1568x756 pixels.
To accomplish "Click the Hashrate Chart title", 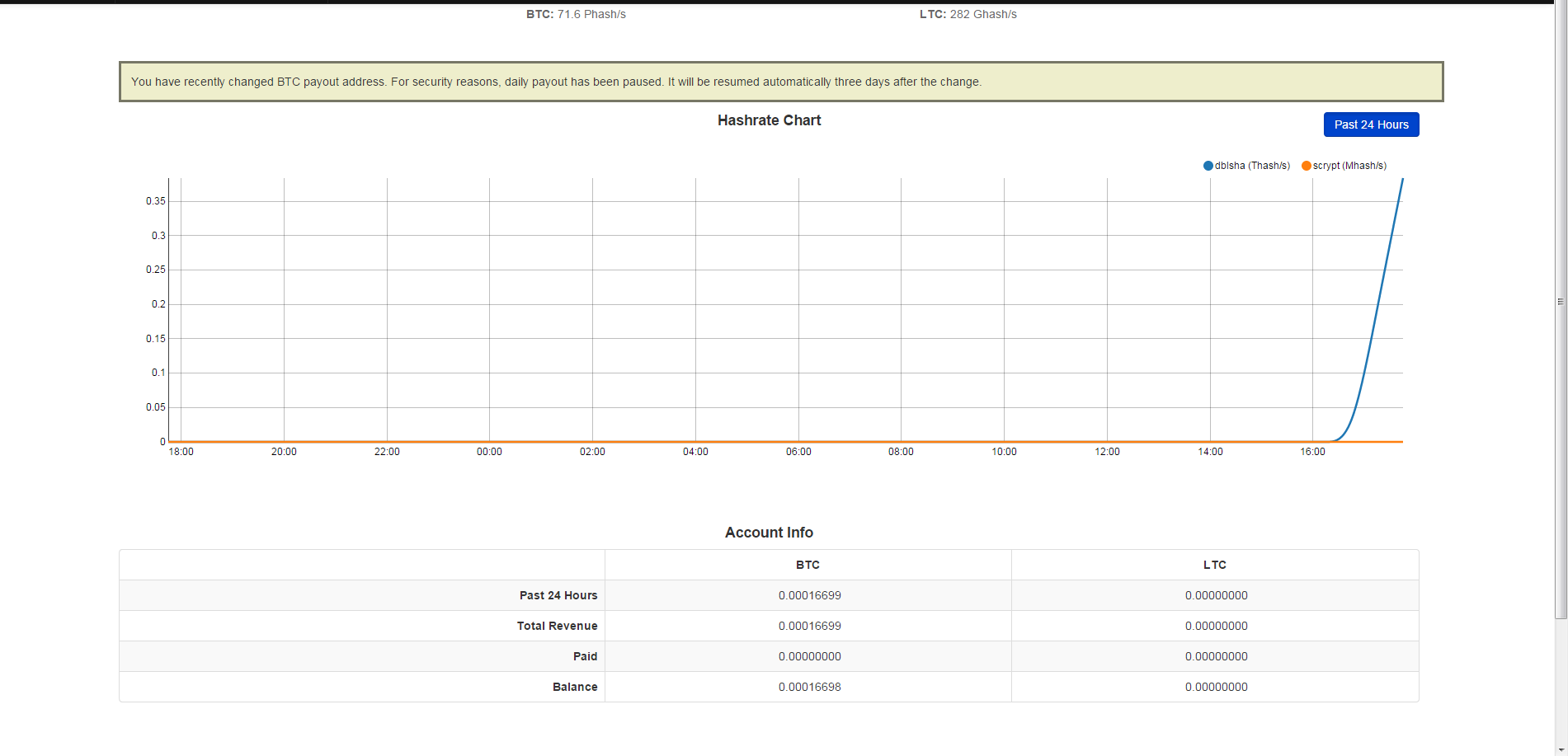I will [769, 120].
